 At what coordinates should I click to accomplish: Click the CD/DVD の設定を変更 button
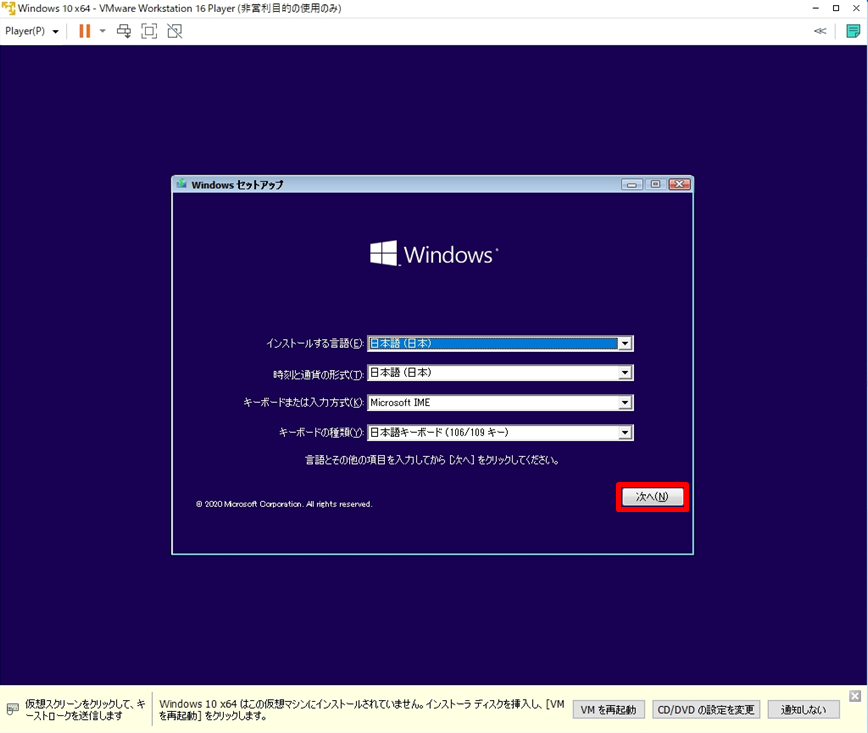coord(706,710)
